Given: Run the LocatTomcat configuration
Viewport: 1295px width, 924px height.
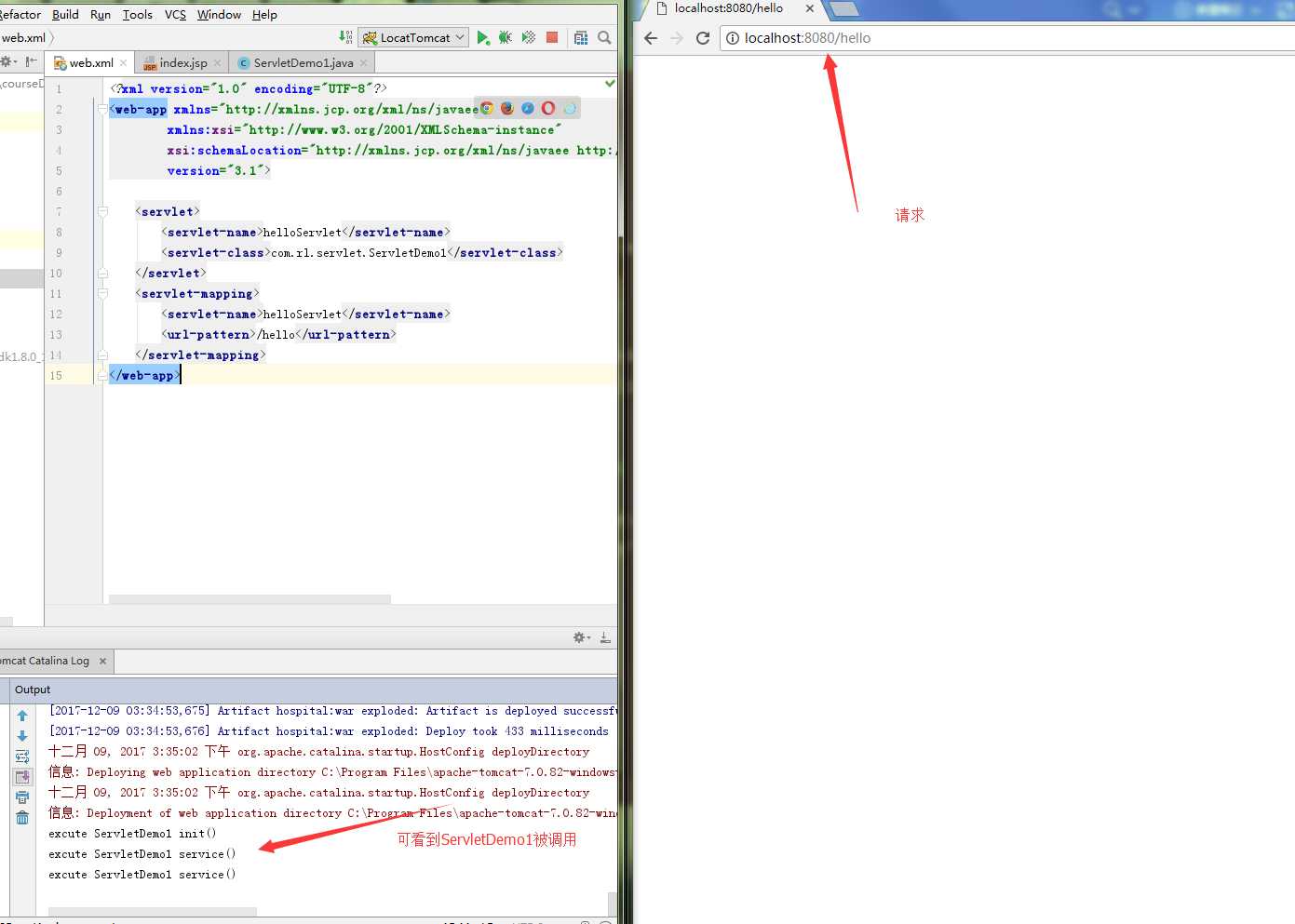Looking at the screenshot, I should click(482, 37).
